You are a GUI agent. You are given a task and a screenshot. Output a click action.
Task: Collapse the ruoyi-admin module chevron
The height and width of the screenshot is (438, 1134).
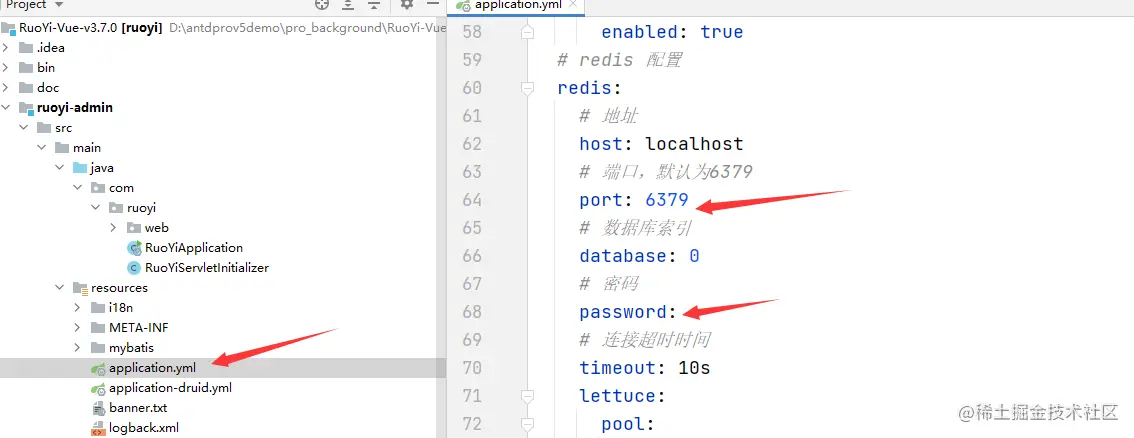tap(7, 108)
